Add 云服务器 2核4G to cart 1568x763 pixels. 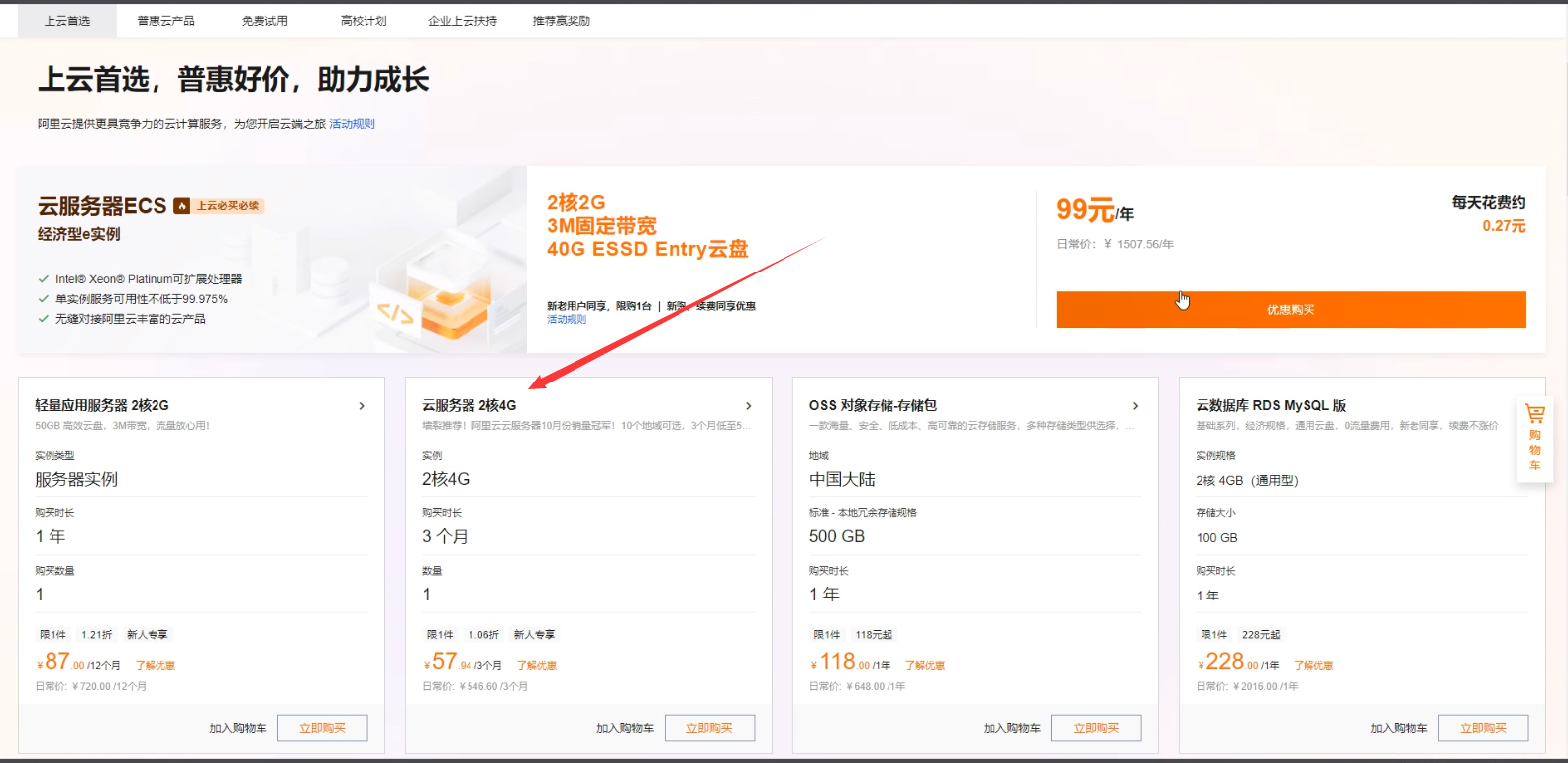pyautogui.click(x=625, y=728)
